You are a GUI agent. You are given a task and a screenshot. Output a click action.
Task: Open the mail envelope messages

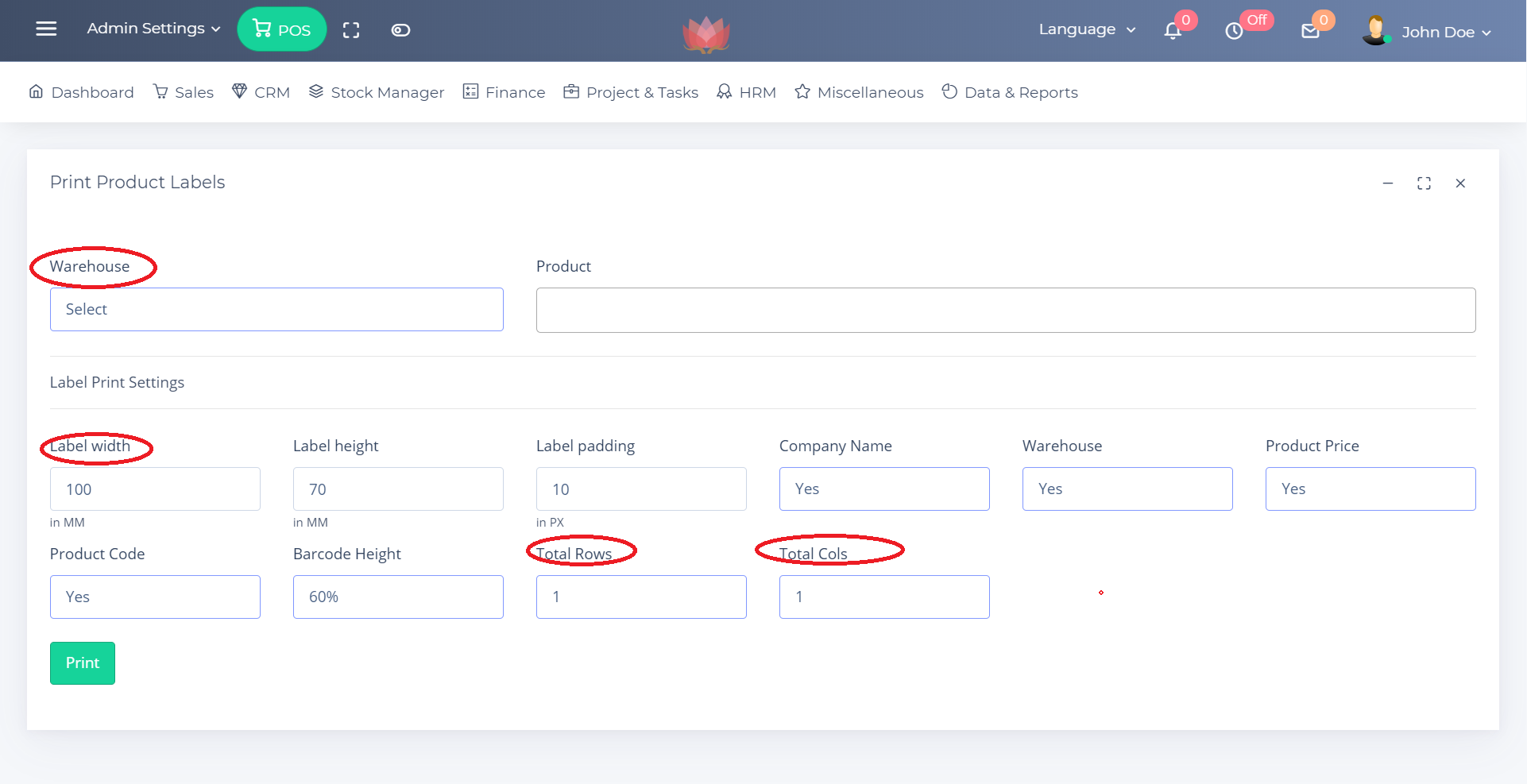[1310, 31]
